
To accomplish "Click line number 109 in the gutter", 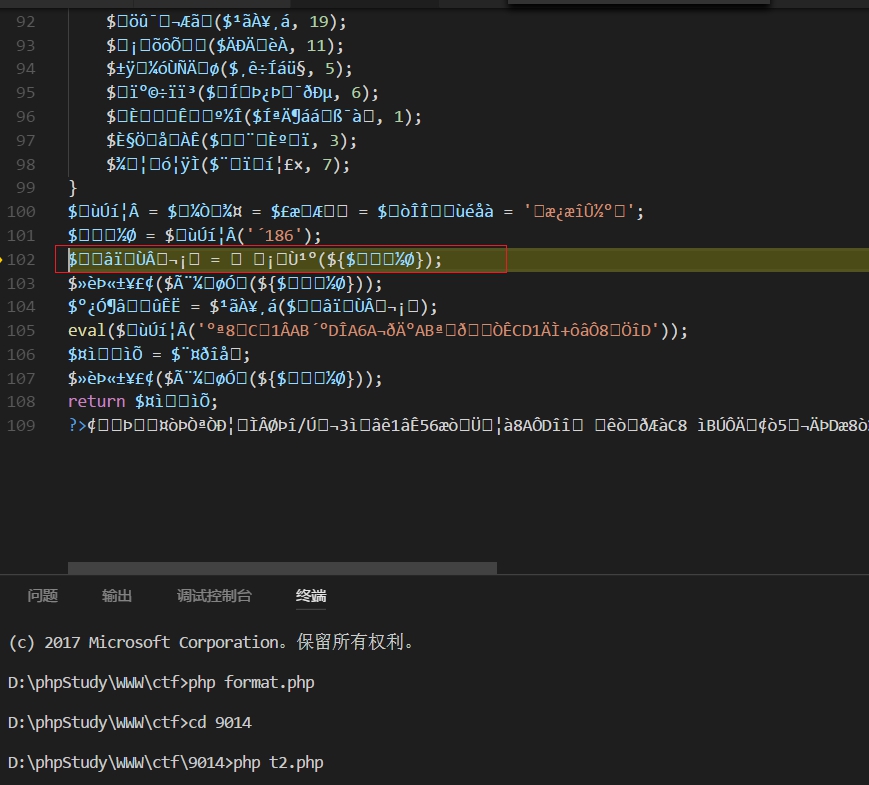I will tap(21, 425).
